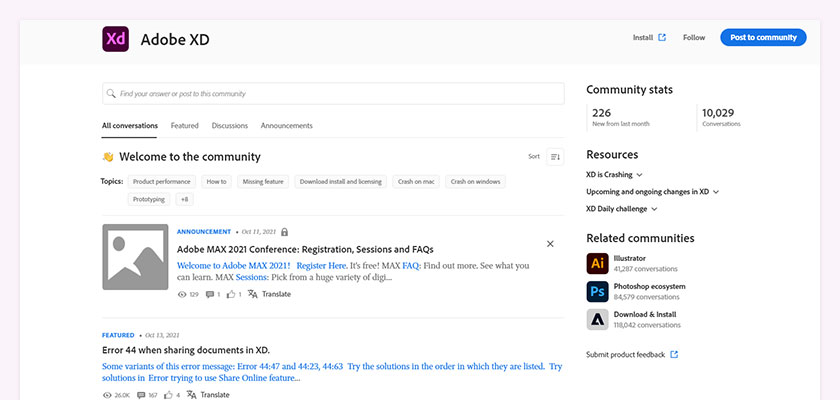840x400 pixels.
Task: Show more topics with +8 chip
Action: (184, 199)
